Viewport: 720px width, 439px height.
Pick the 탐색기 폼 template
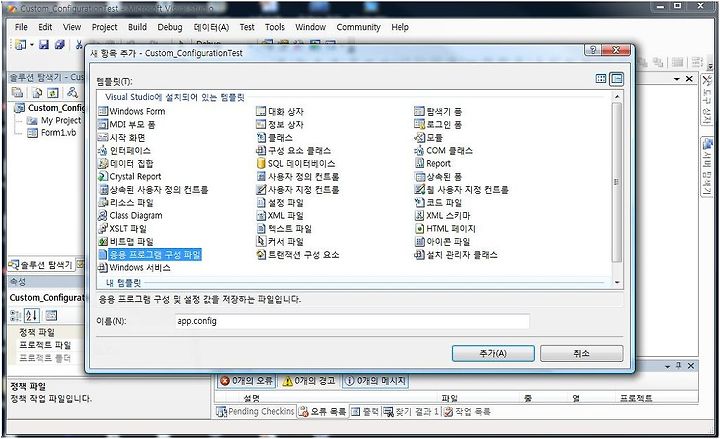[x=438, y=111]
